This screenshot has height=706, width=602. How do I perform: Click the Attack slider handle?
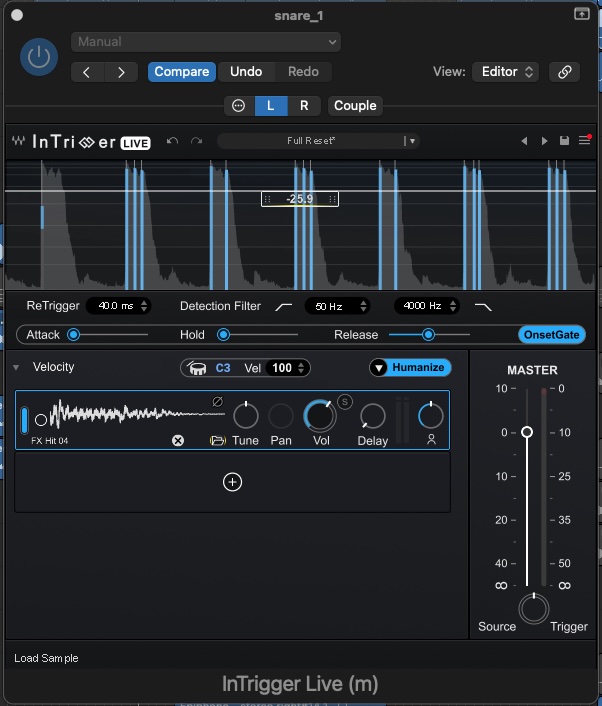[x=73, y=335]
